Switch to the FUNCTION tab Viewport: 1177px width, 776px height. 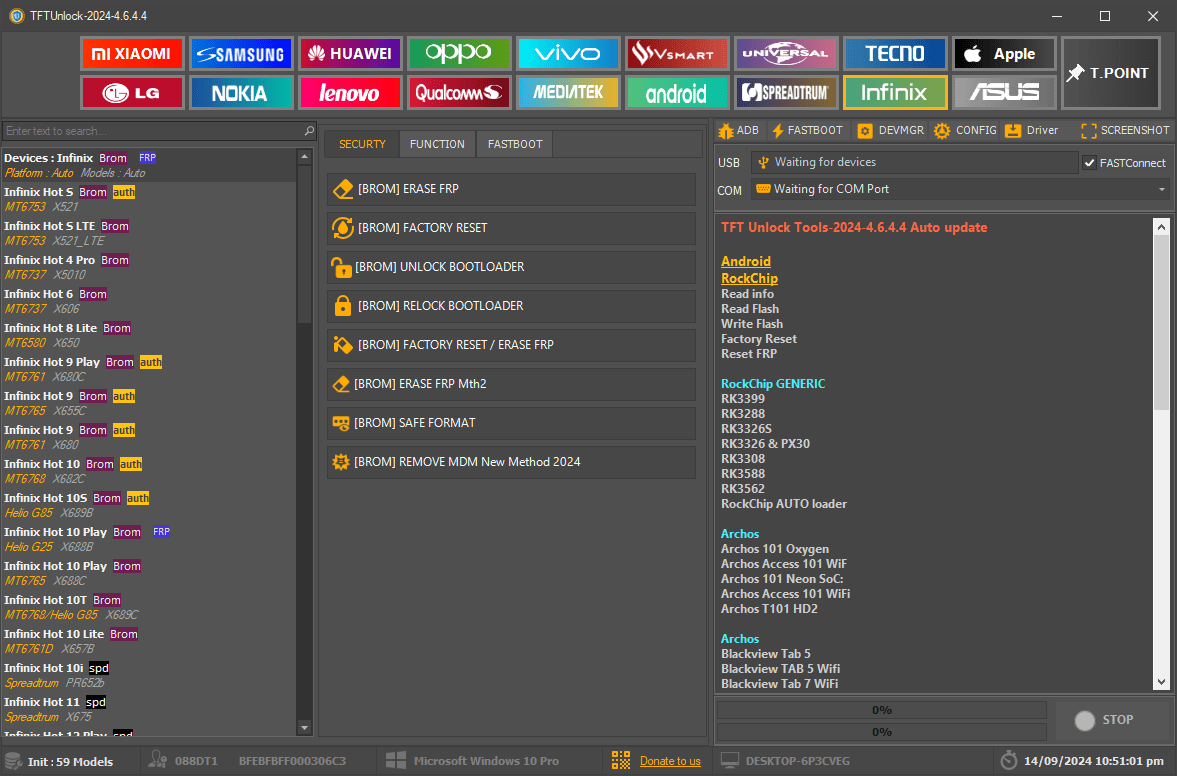pos(437,144)
